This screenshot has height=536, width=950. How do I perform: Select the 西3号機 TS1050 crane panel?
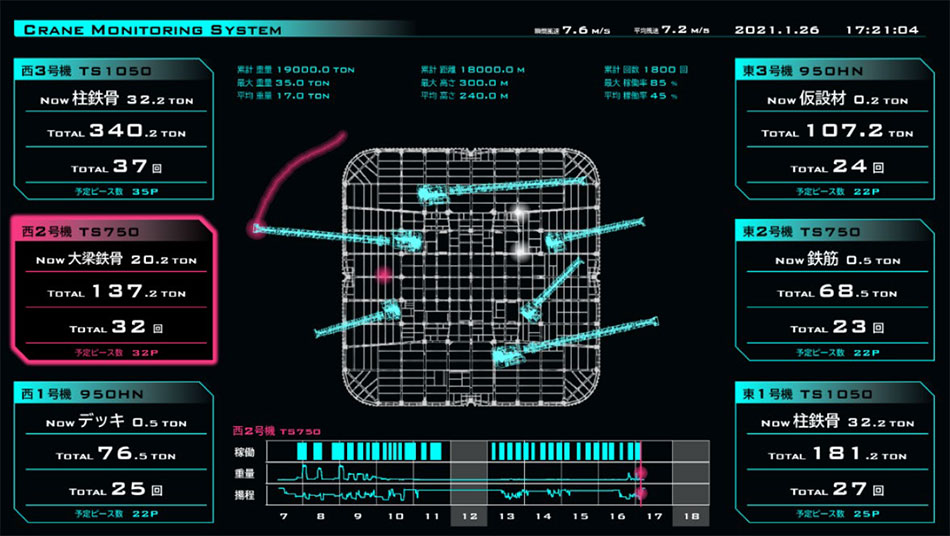click(x=114, y=129)
